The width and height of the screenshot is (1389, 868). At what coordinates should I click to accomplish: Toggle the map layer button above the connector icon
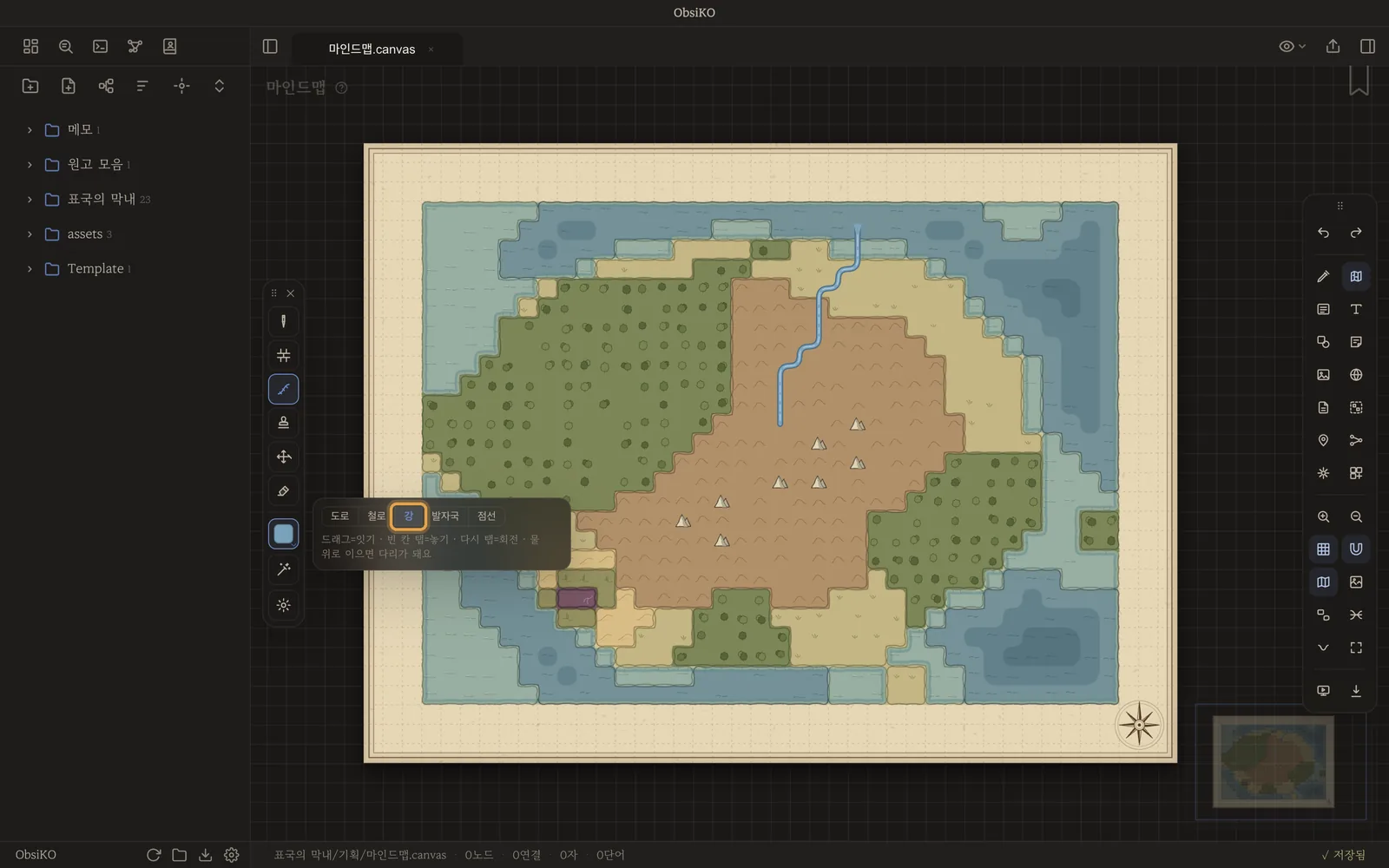(x=1323, y=582)
